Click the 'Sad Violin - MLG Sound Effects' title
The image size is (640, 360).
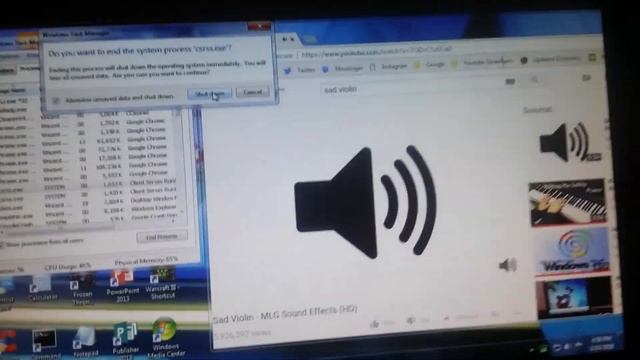coord(285,314)
